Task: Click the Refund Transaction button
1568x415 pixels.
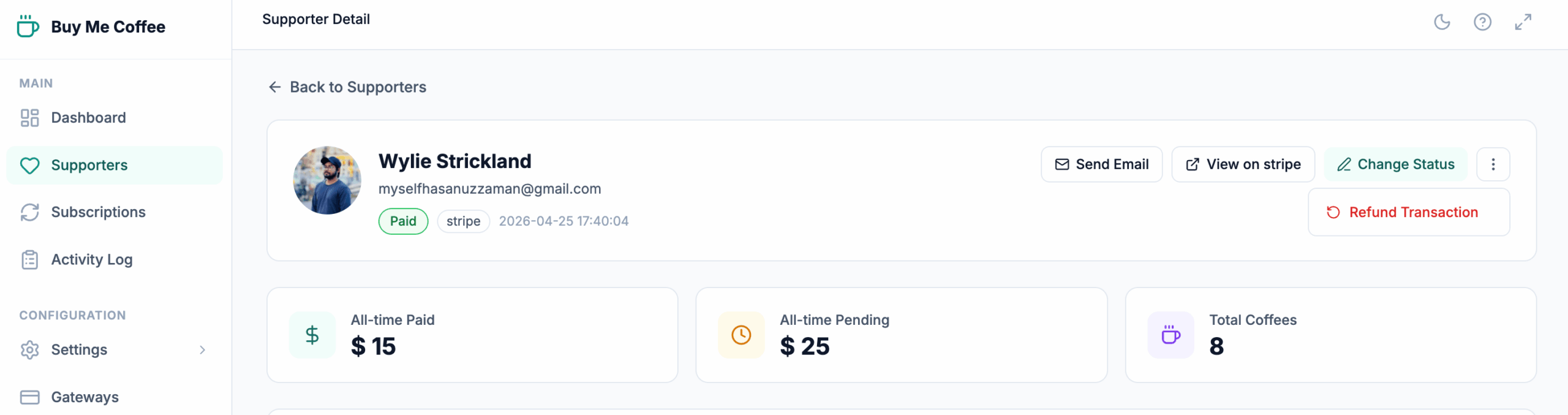Action: pyautogui.click(x=1408, y=212)
